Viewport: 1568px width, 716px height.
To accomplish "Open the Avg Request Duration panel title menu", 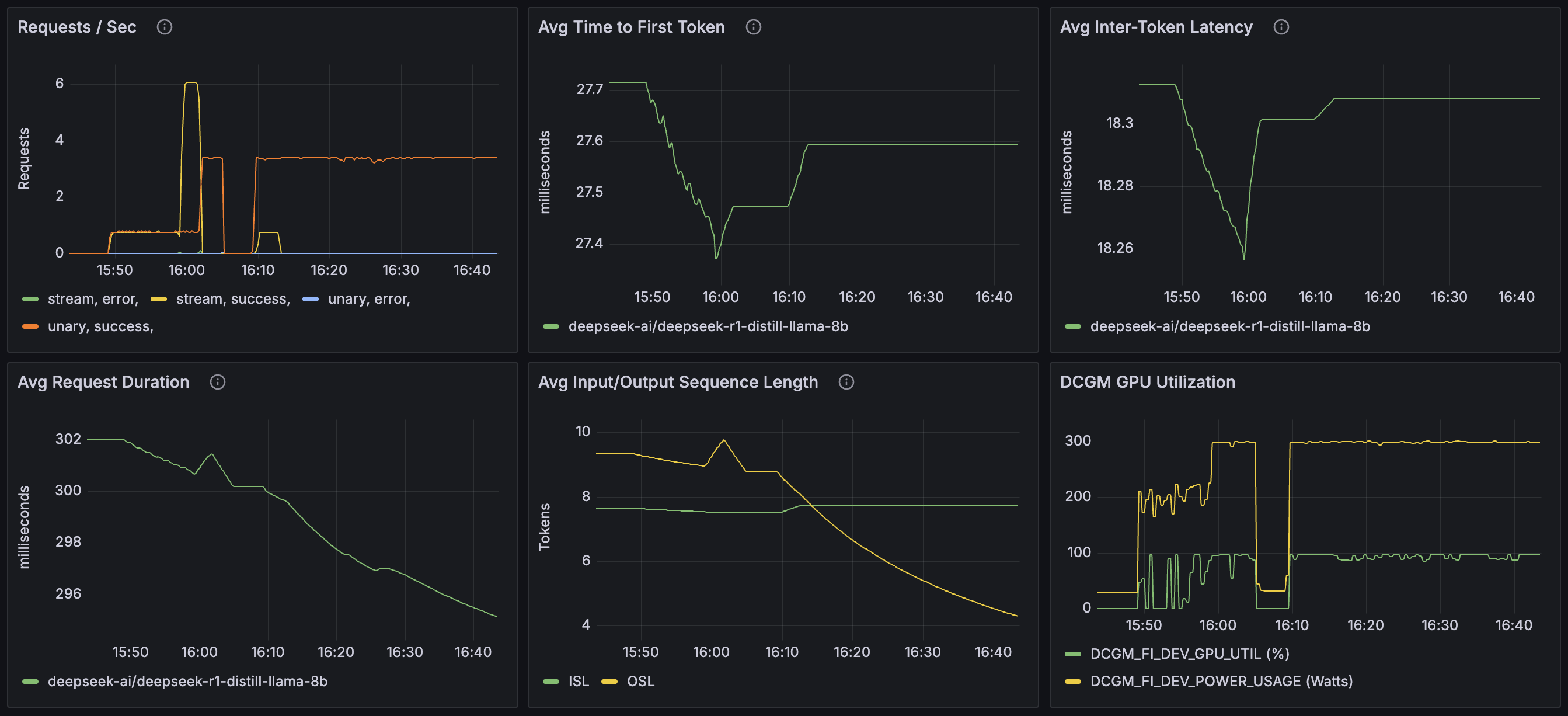I will tap(103, 383).
